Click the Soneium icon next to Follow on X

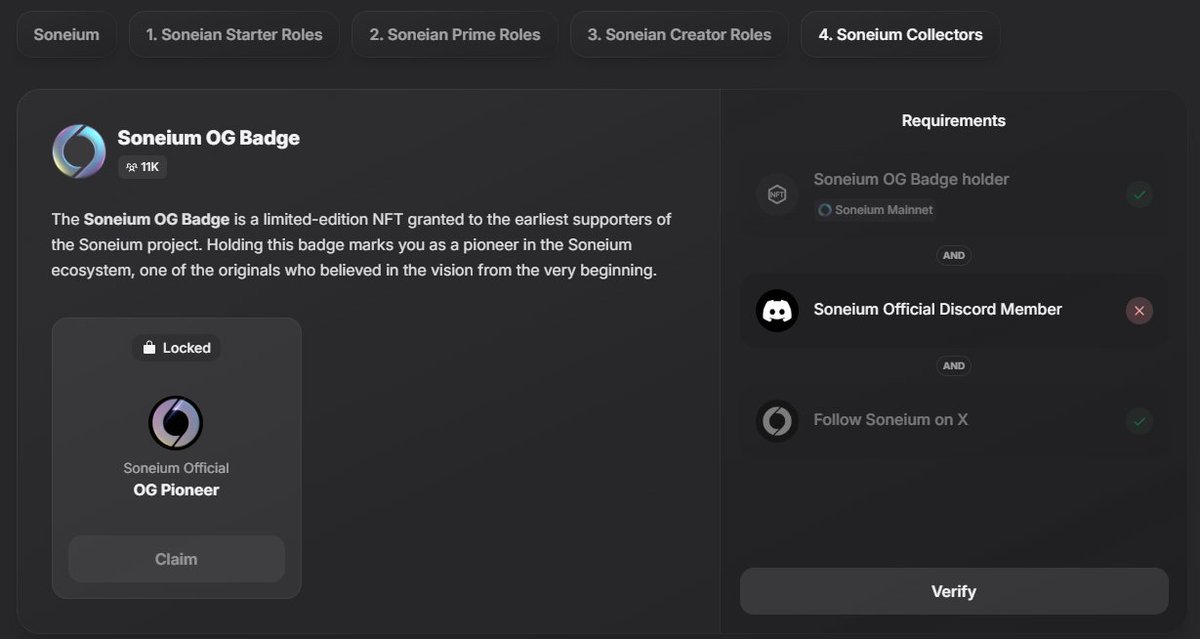point(777,420)
